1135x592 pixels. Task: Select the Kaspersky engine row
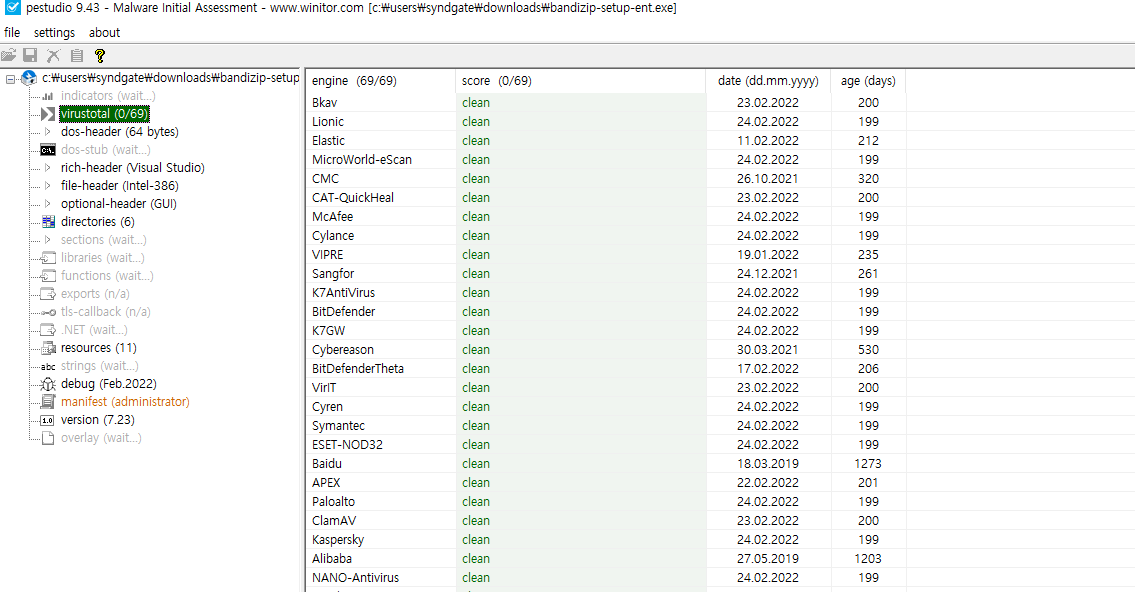pyautogui.click(x=338, y=540)
